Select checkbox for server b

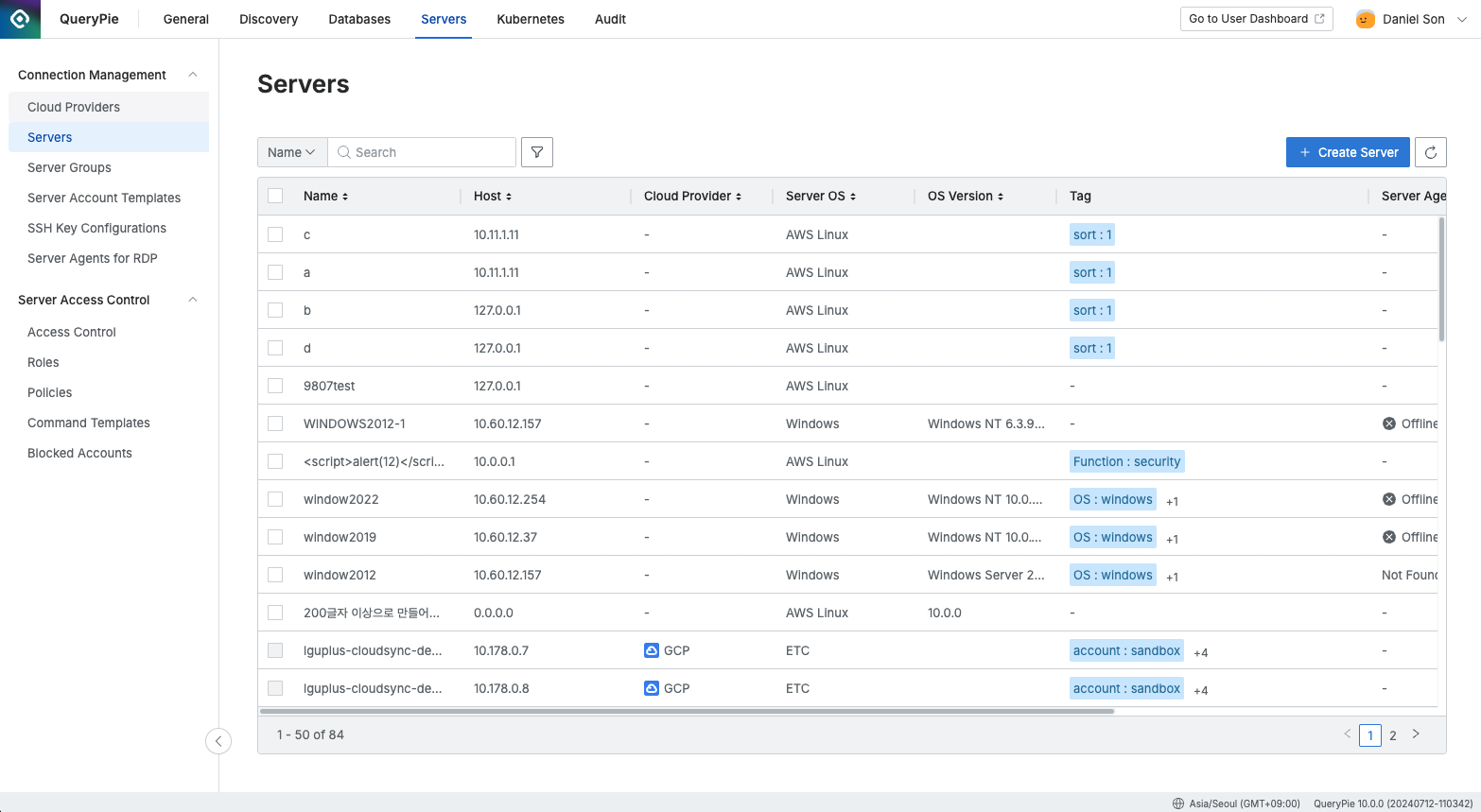point(275,310)
